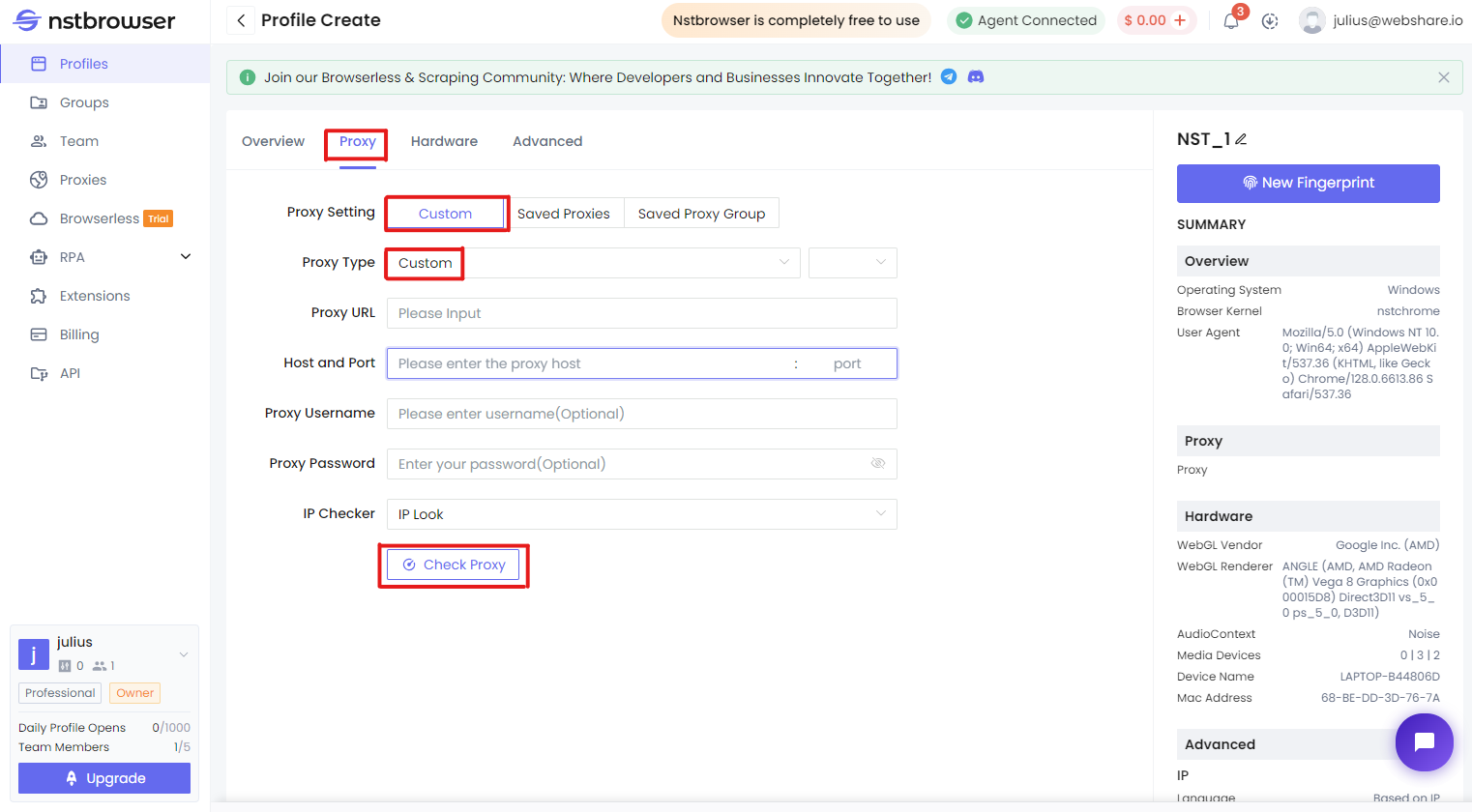This screenshot has height=812, width=1472.
Task: Click the Upgrade button
Action: tap(104, 778)
